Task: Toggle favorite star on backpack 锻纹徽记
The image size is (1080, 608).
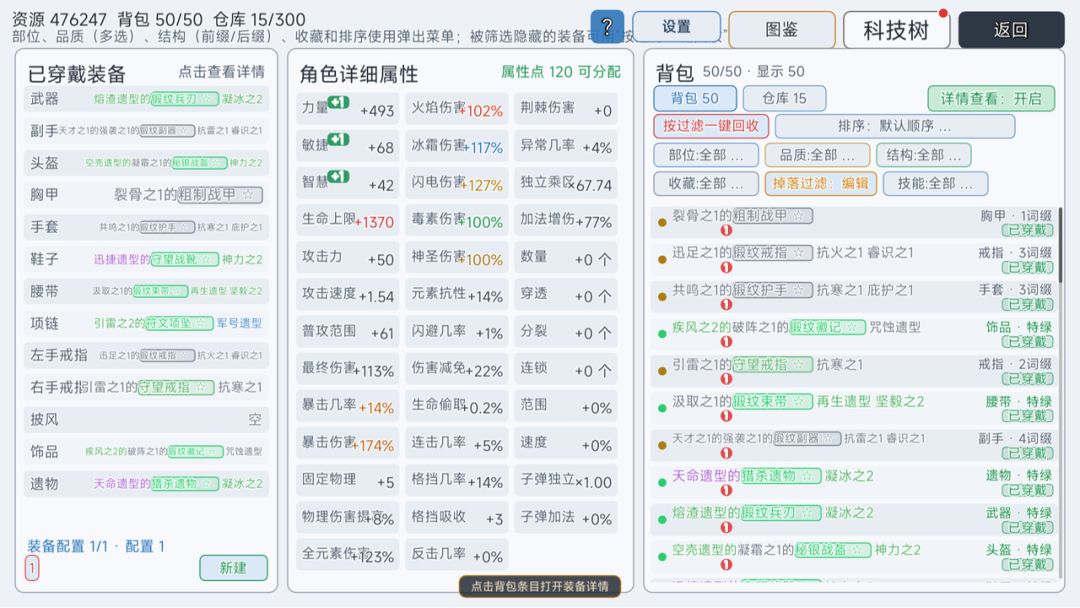Action: click(x=852, y=327)
